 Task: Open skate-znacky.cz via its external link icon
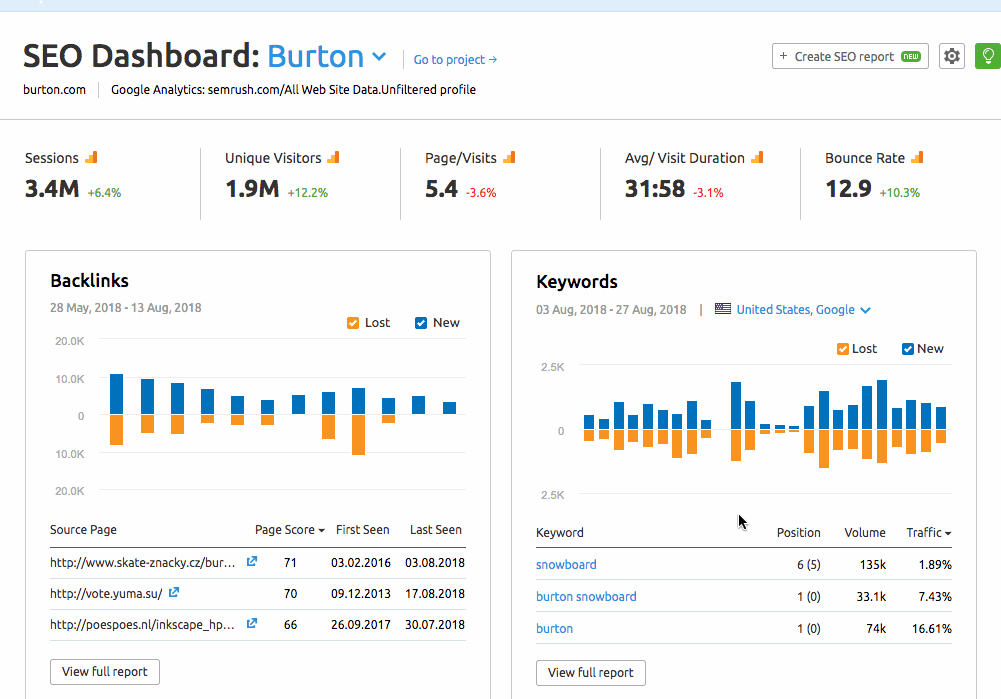click(251, 562)
